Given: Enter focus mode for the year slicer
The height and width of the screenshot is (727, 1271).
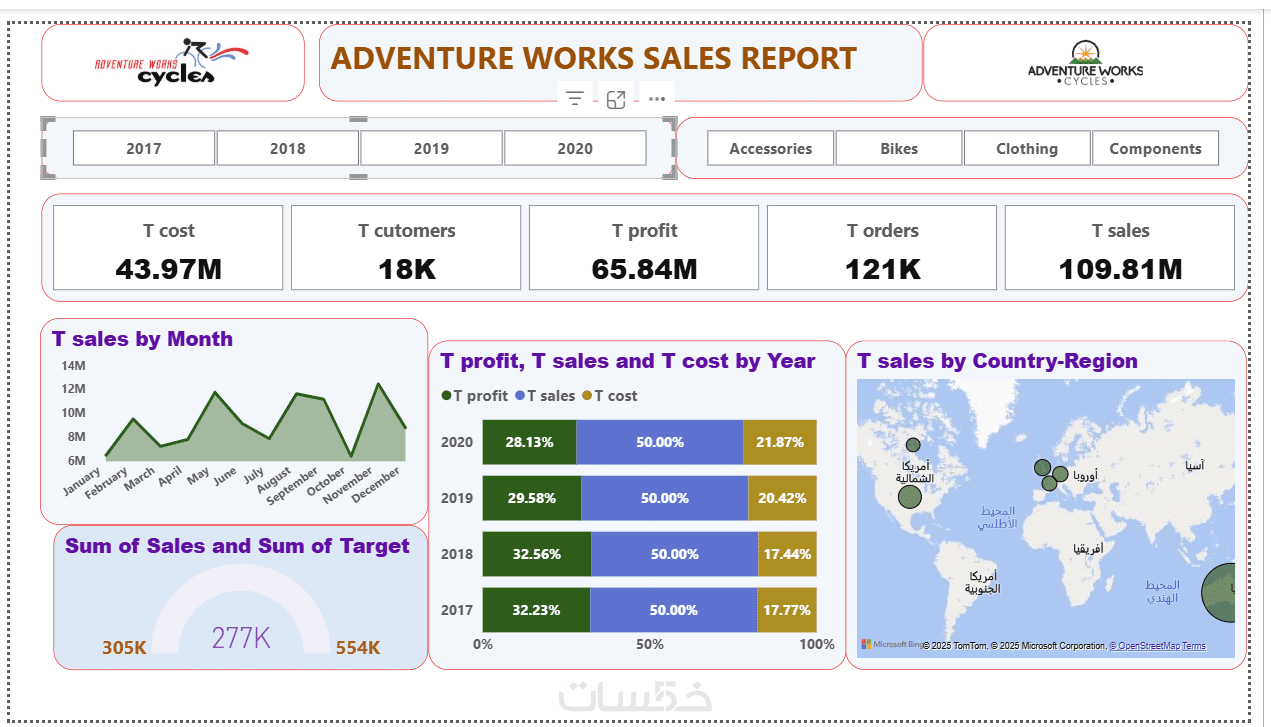Looking at the screenshot, I should pyautogui.click(x=616, y=99).
